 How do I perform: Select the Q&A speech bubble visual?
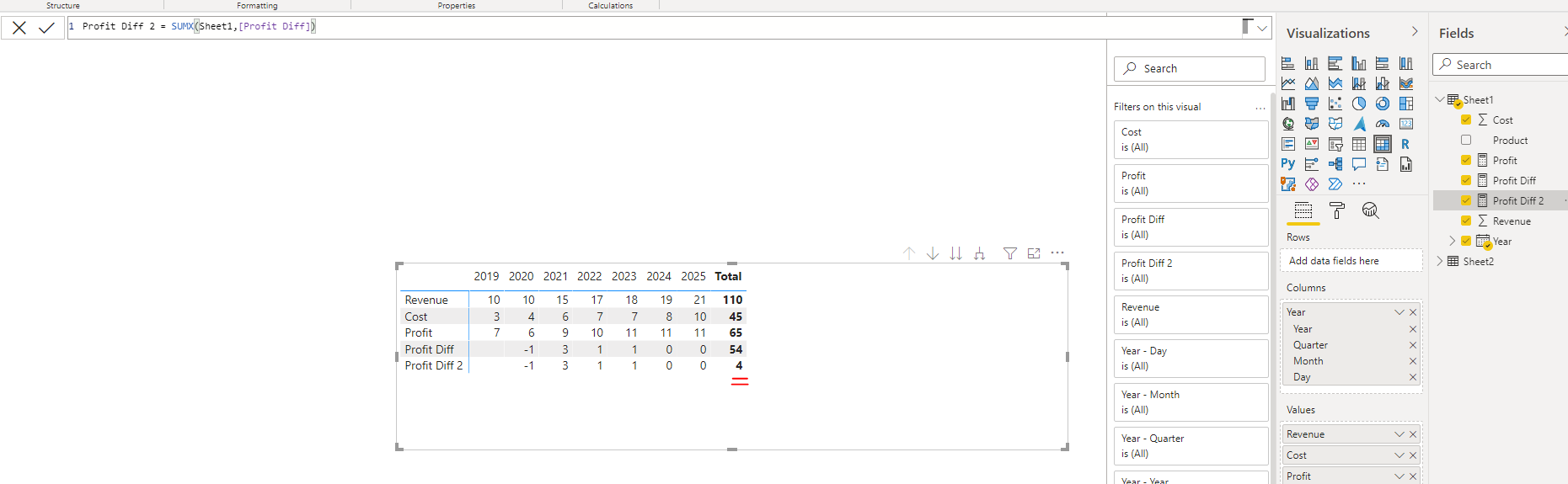click(1359, 164)
